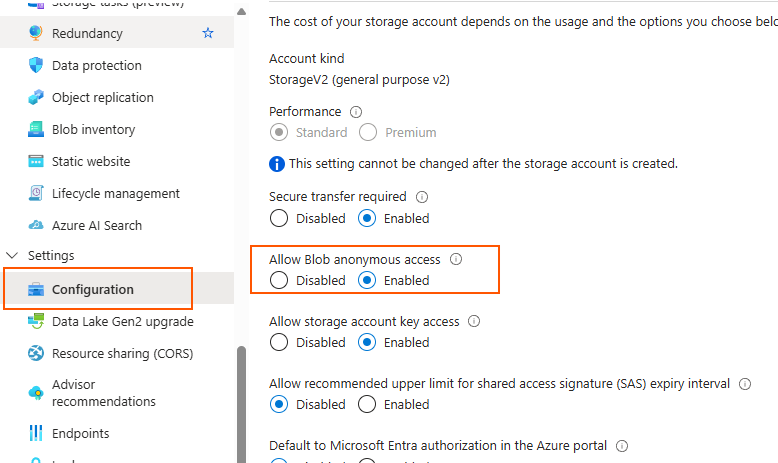Click the Resource sharing (CORS) icon
778x463 pixels.
[36, 353]
